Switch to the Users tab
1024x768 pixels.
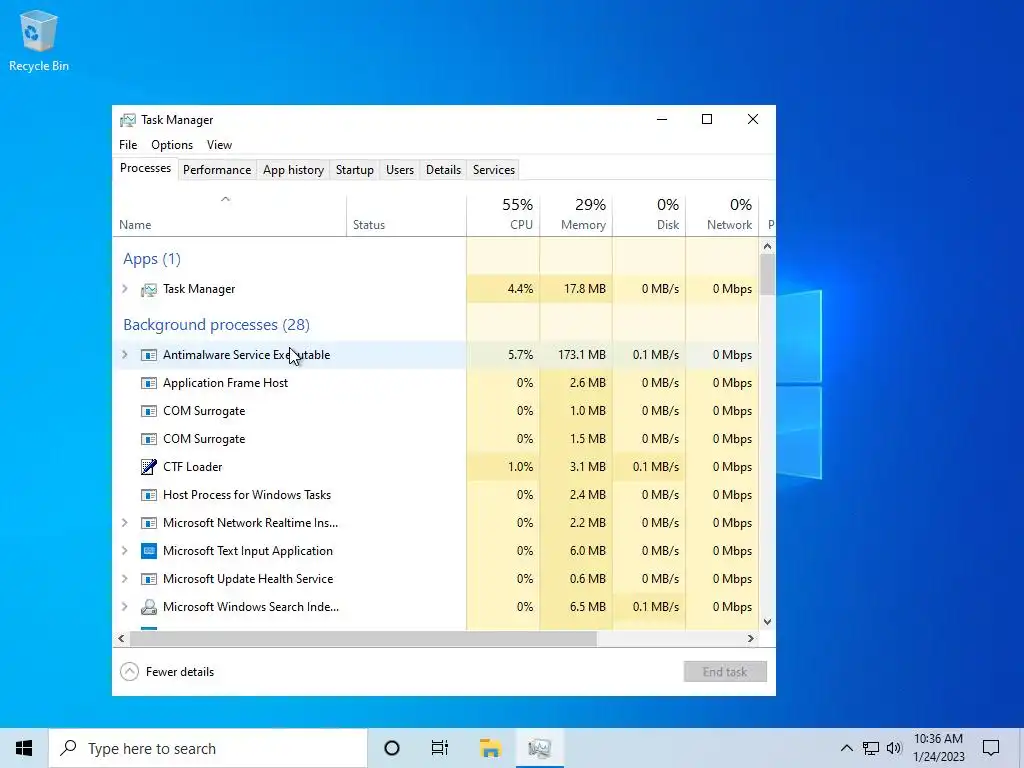click(400, 170)
